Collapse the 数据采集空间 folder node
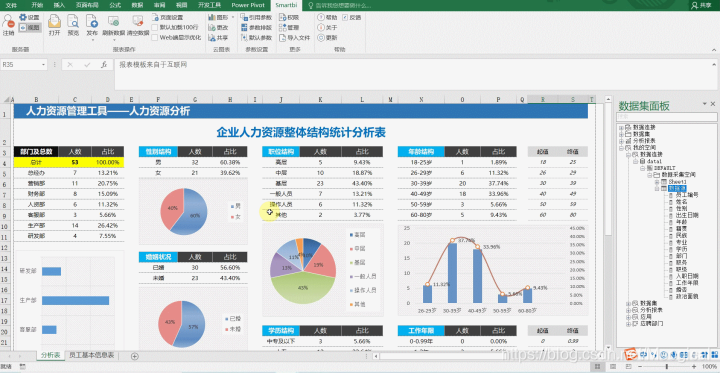The height and width of the screenshot is (373, 720). [649, 175]
